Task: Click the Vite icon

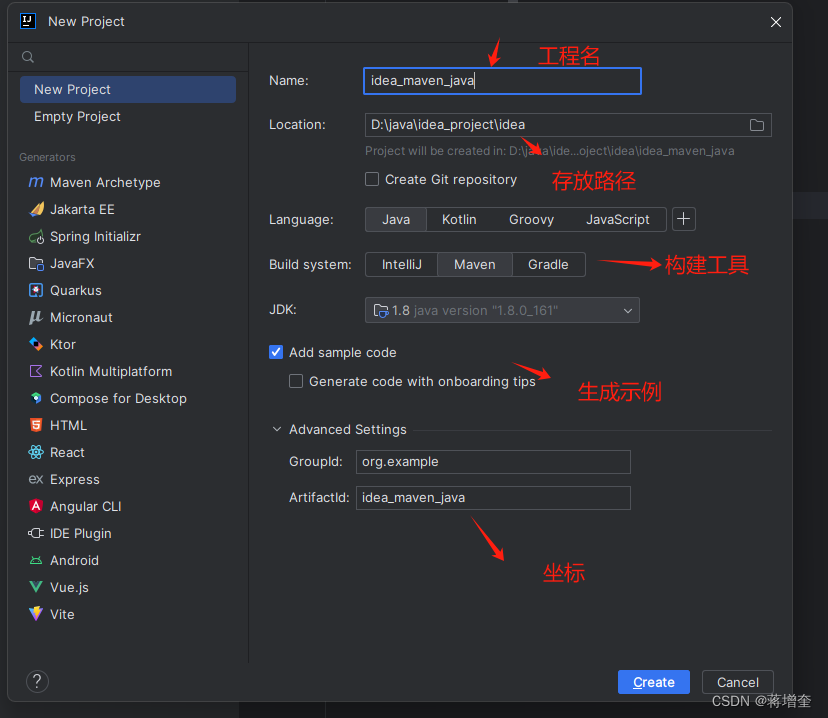Action: click(x=36, y=613)
